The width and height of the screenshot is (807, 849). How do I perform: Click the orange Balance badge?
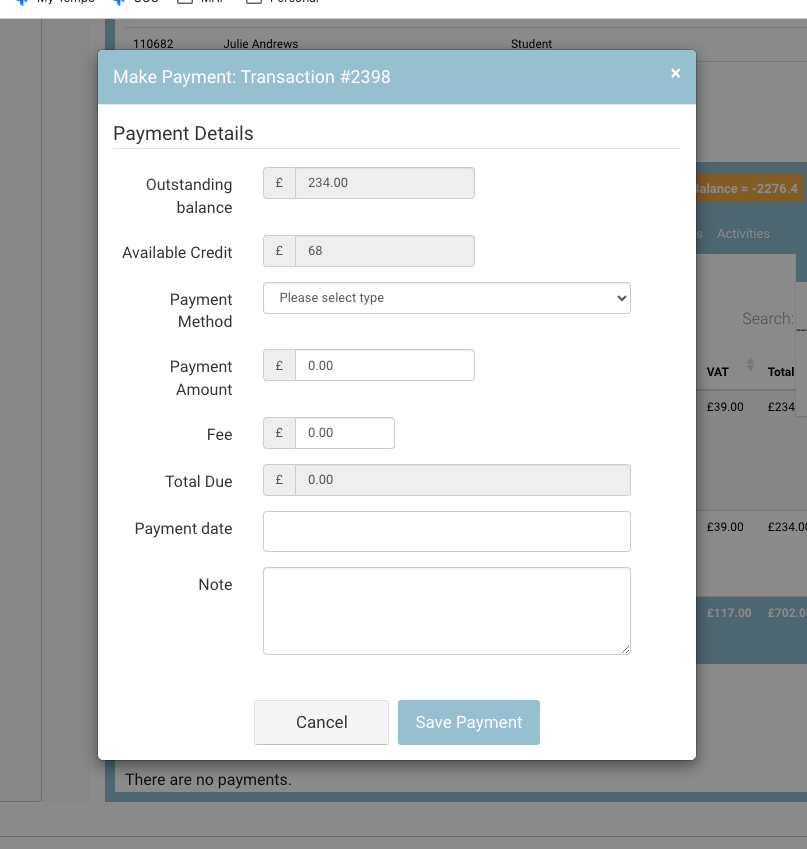[x=748, y=188]
